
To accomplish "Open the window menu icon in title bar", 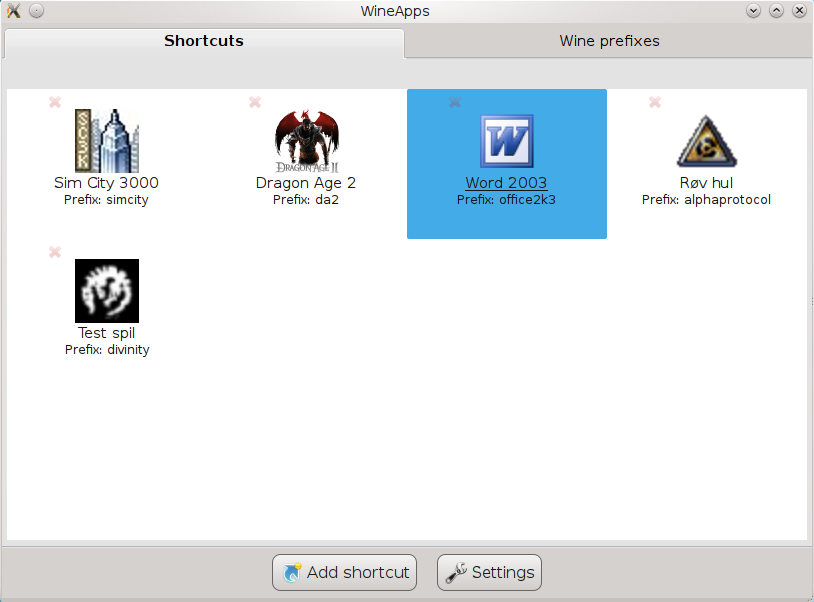I will click(13, 11).
